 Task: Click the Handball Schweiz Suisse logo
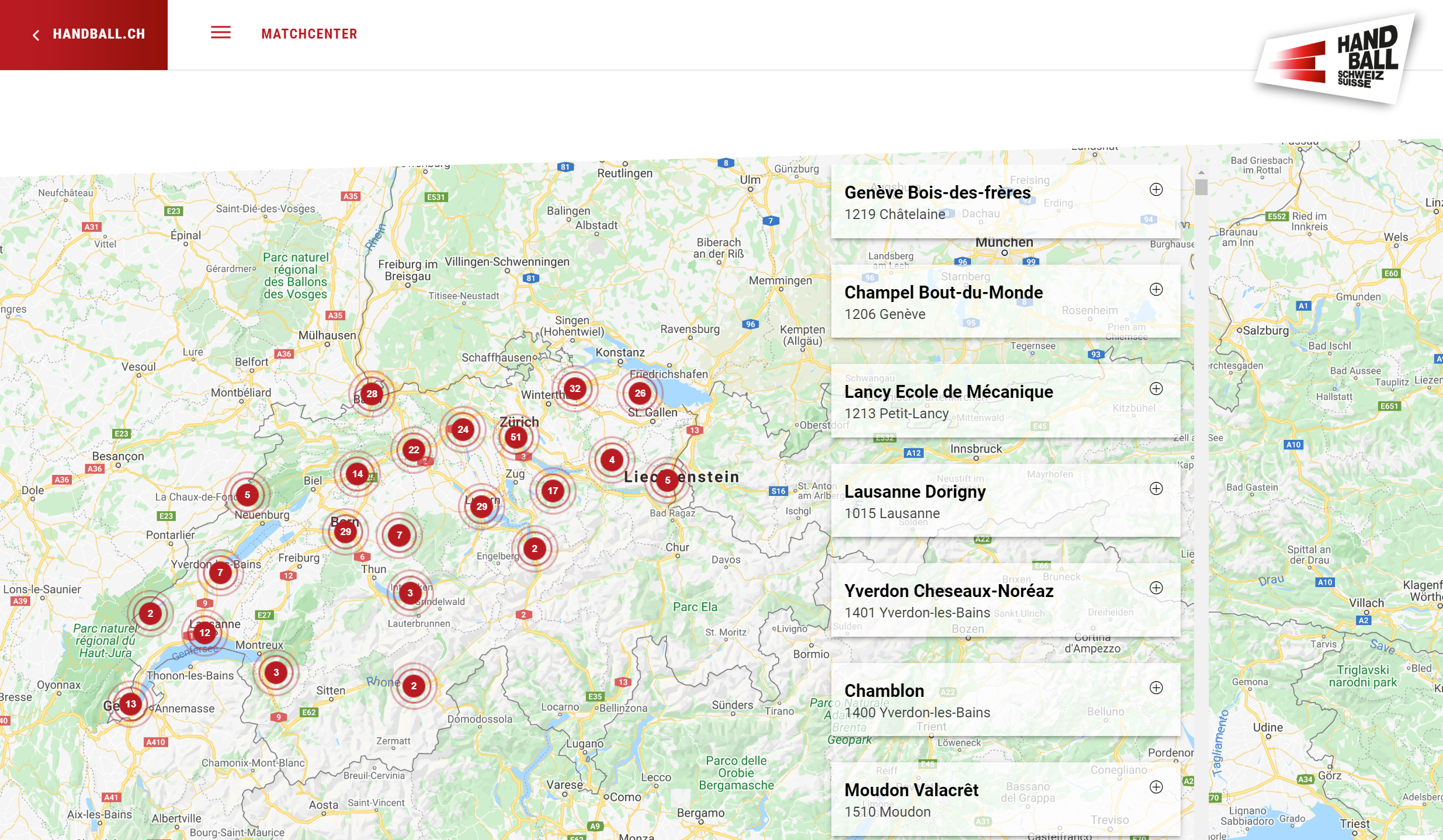[x=1337, y=58]
